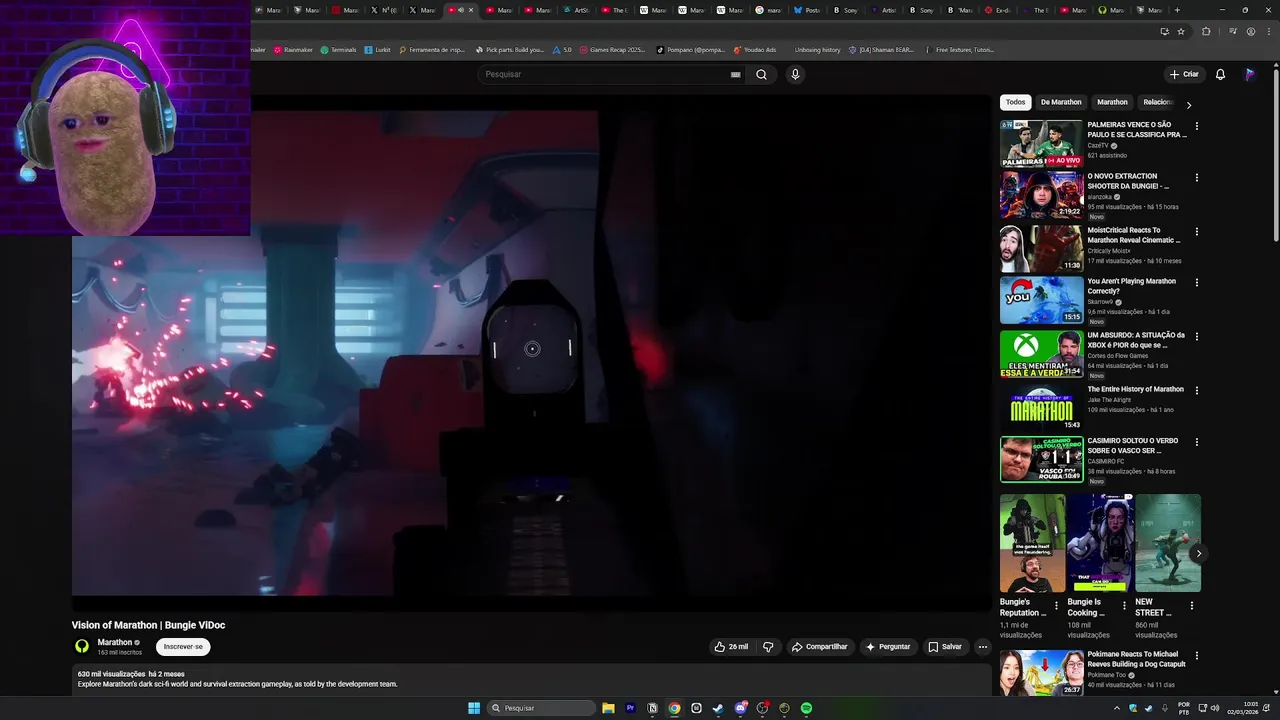Open more actions ellipsis below the video
Viewport: 1280px width, 720px height.
(x=982, y=647)
